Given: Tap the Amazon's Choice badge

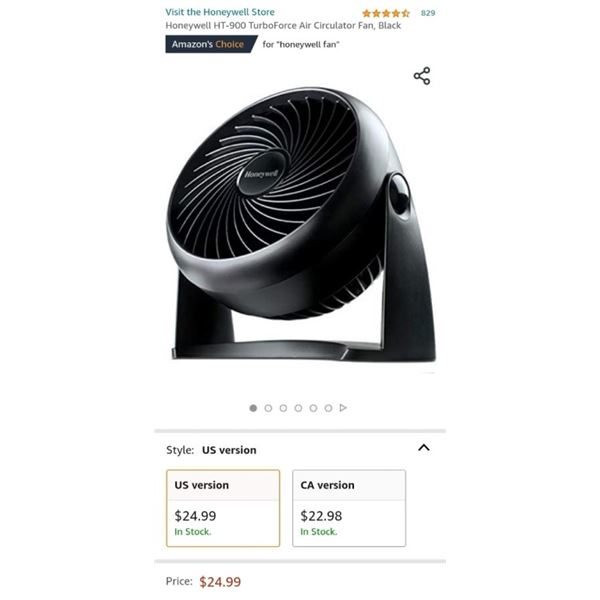Looking at the screenshot, I should (x=211, y=44).
